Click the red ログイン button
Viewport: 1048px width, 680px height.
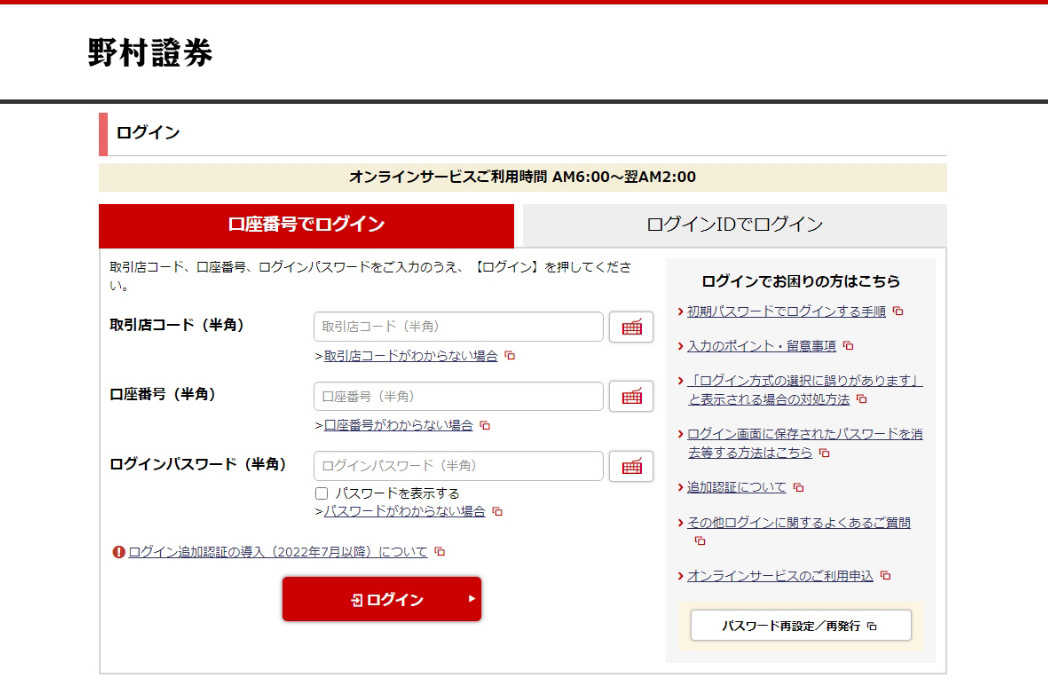click(382, 599)
